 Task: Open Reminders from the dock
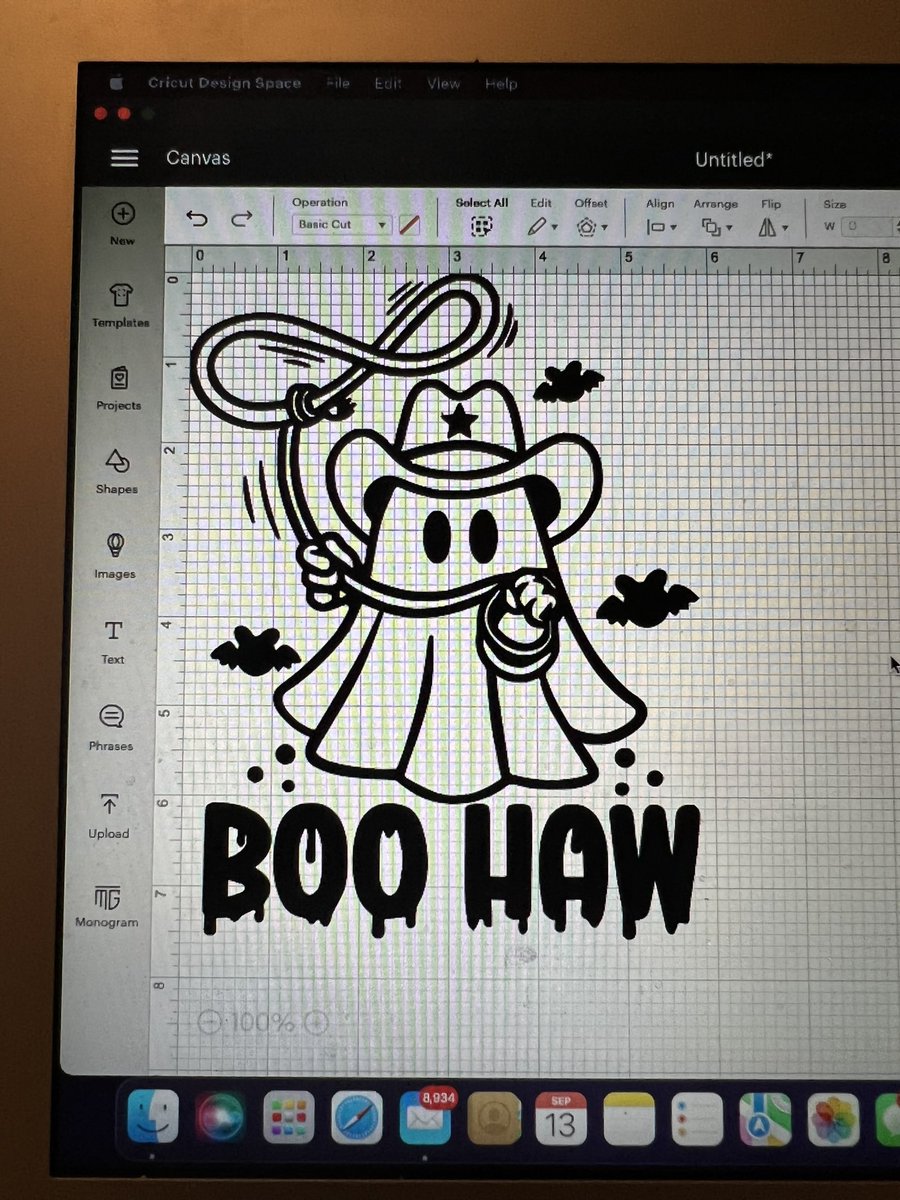pyautogui.click(x=696, y=1119)
